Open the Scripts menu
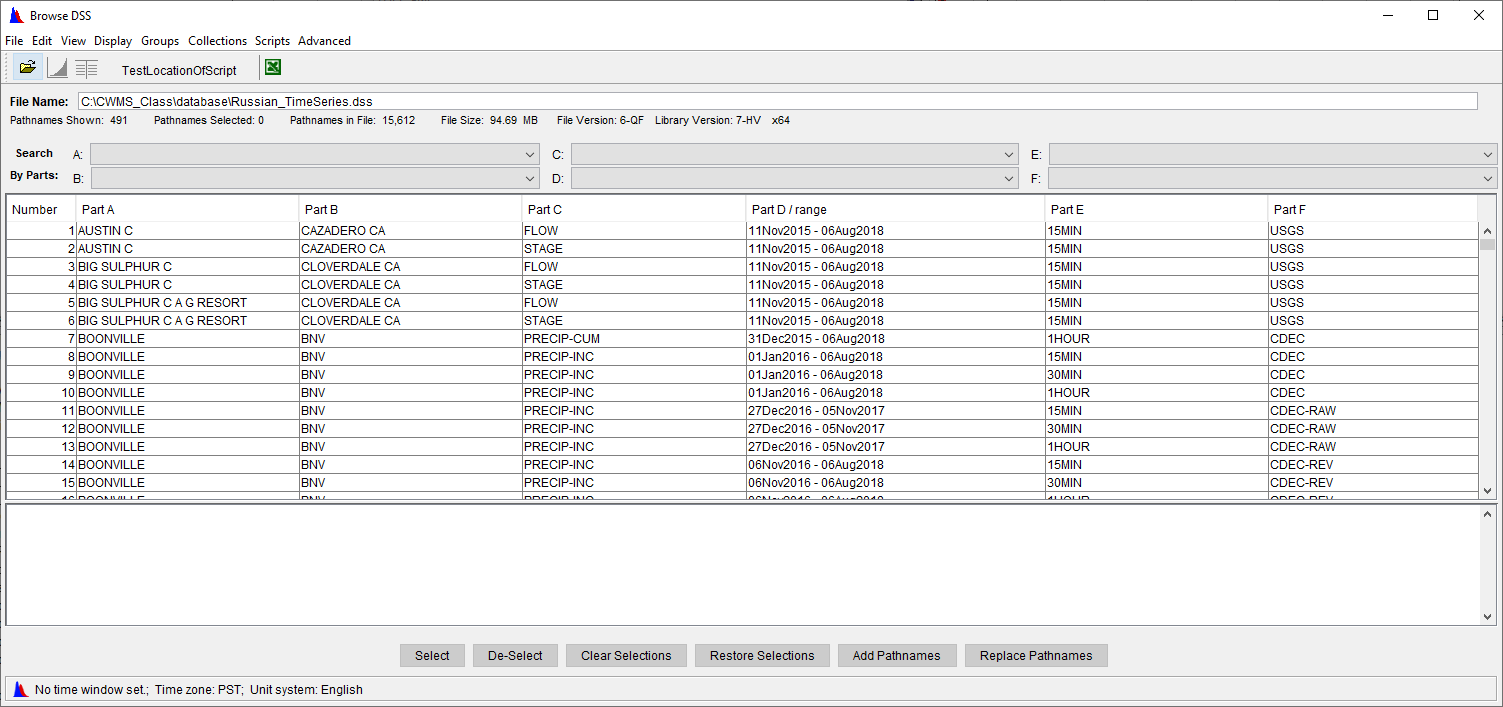Image resolution: width=1503 pixels, height=707 pixels. 272,41
